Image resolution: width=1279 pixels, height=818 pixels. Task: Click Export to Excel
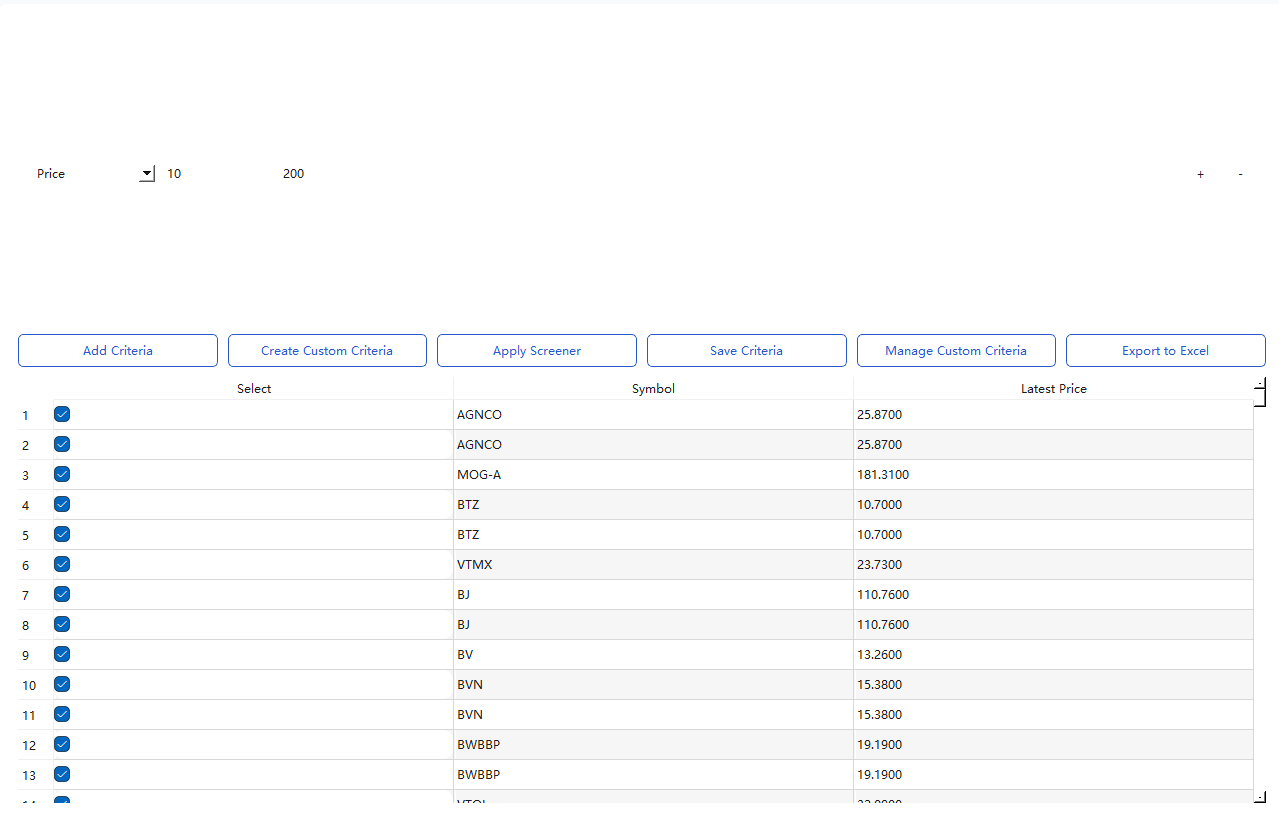pyautogui.click(x=1165, y=351)
